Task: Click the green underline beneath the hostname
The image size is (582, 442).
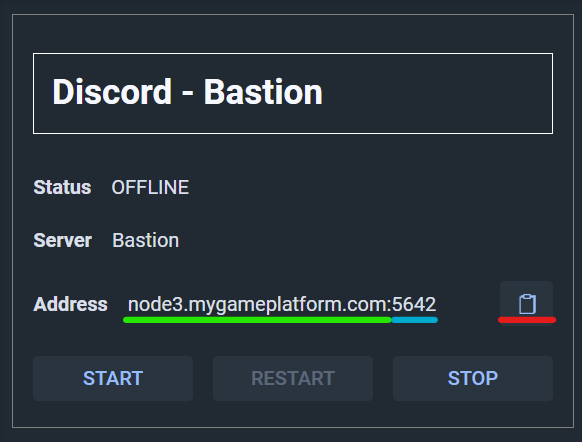Action: point(257,320)
